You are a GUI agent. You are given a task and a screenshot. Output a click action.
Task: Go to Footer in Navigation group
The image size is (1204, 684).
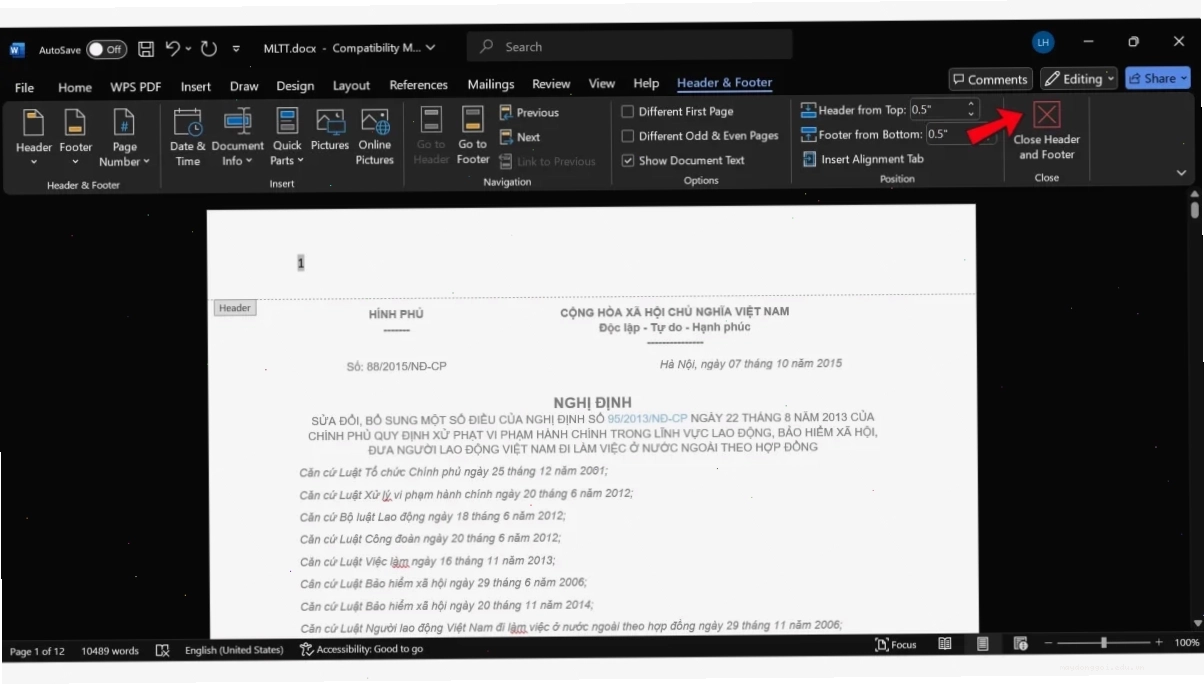[x=473, y=137]
